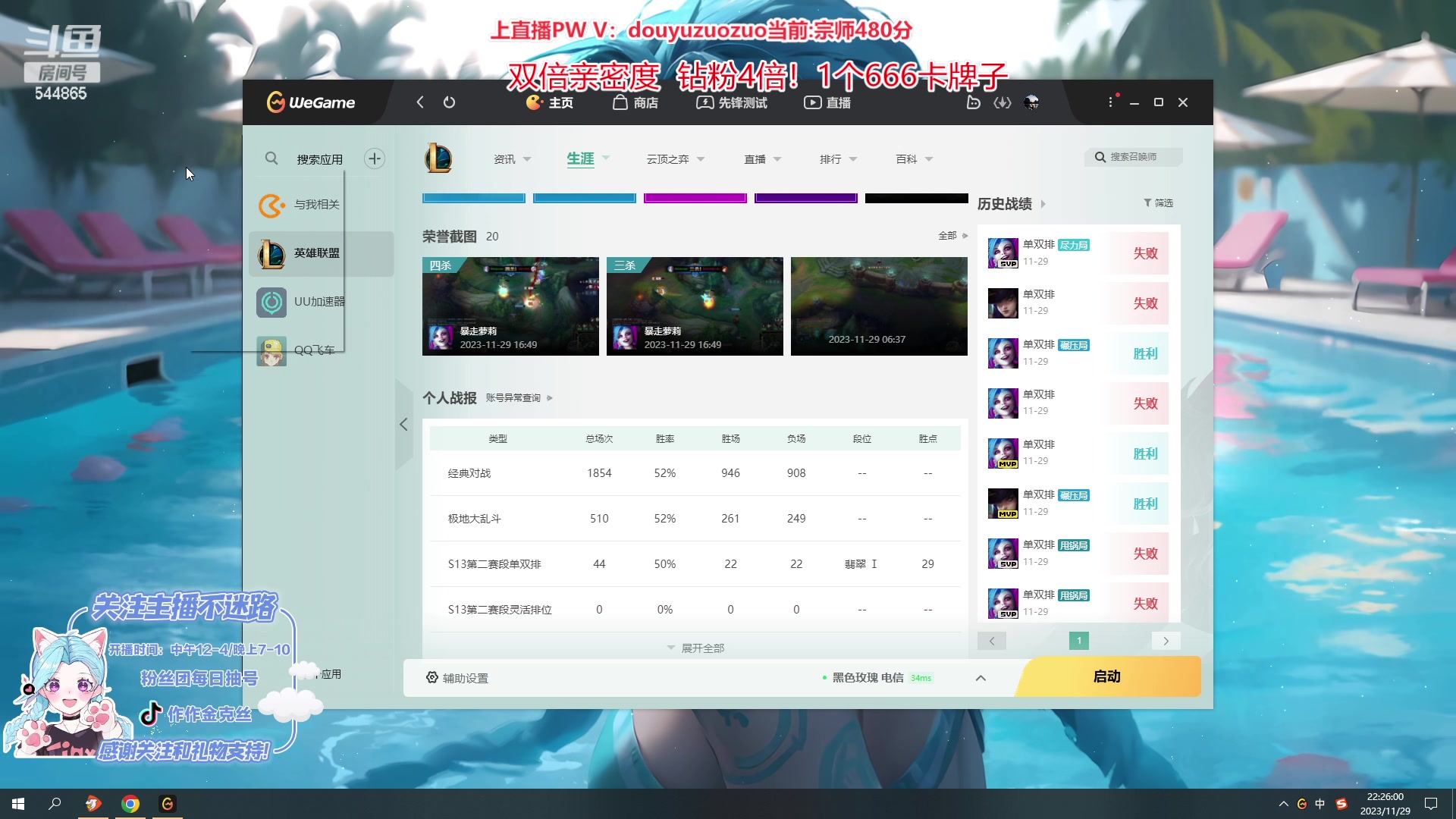Click the S13第二赛段灵活排位 row
The width and height of the screenshot is (1456, 819).
695,610
